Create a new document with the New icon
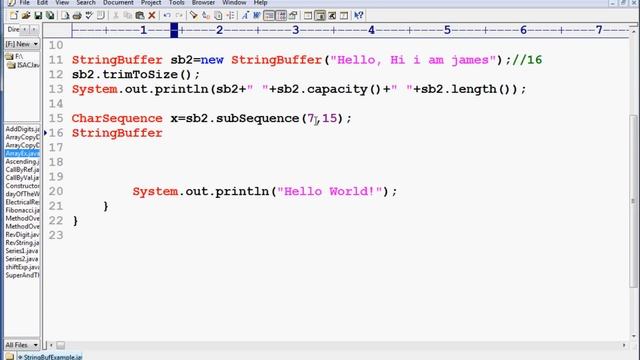Image resolution: width=640 pixels, height=360 pixels. (13, 16)
